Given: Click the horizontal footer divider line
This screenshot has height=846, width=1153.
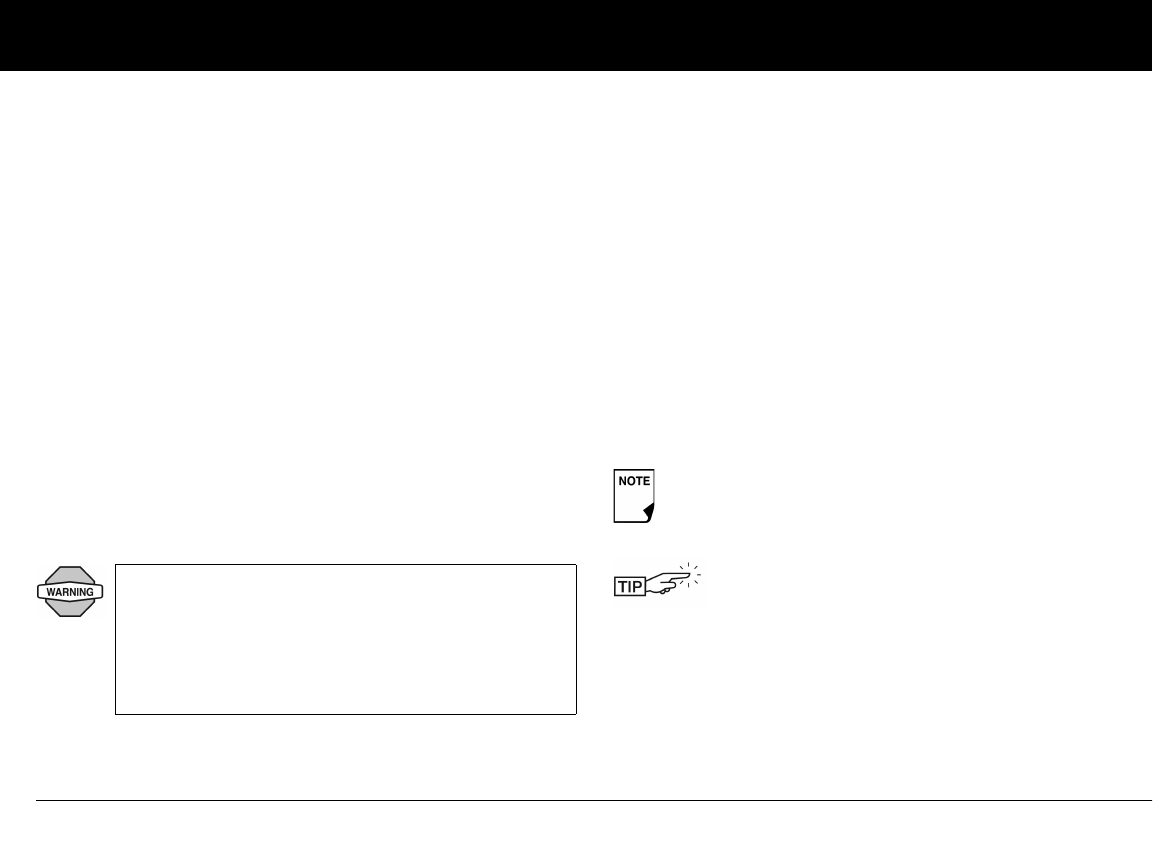Looking at the screenshot, I should 594,800.
